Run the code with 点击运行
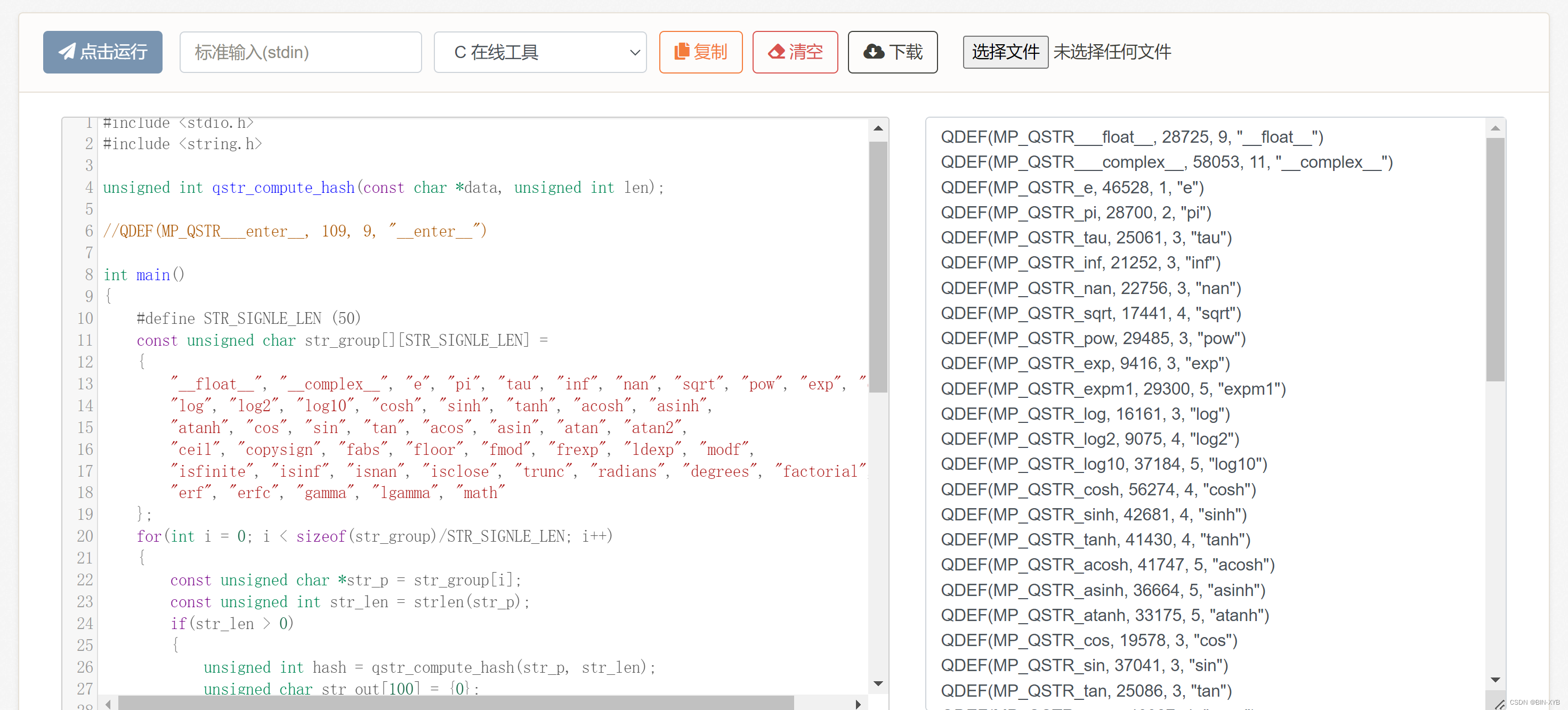Viewport: 1568px width, 710px height. coord(102,52)
